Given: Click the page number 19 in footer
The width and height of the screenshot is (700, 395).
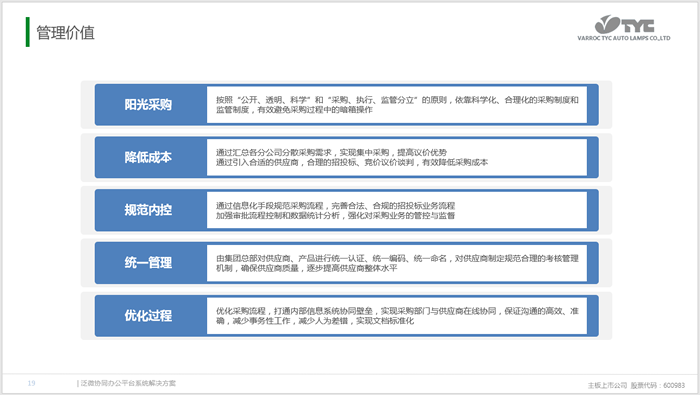Looking at the screenshot, I should click(31, 383).
